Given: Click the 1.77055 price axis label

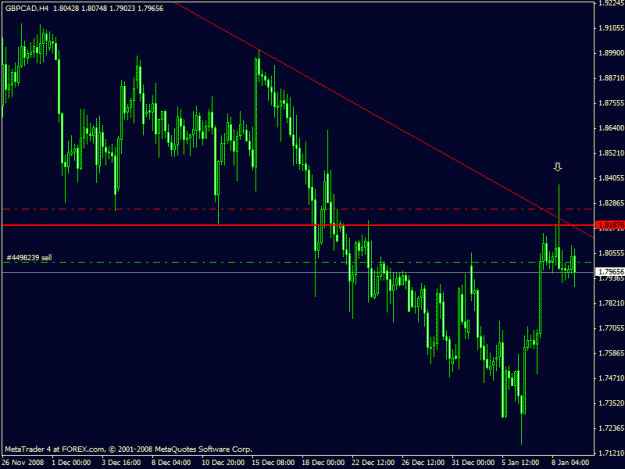Looking at the screenshot, I should pos(611,328).
